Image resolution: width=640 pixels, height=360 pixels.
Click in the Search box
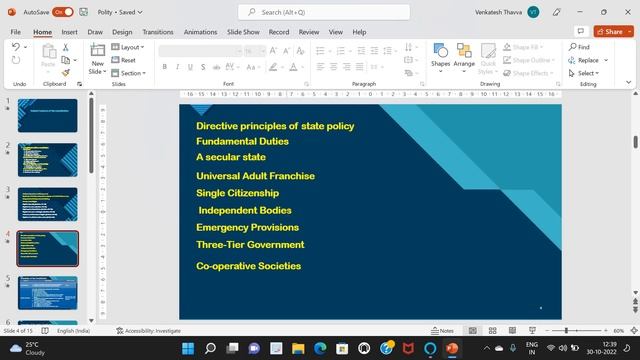point(324,12)
